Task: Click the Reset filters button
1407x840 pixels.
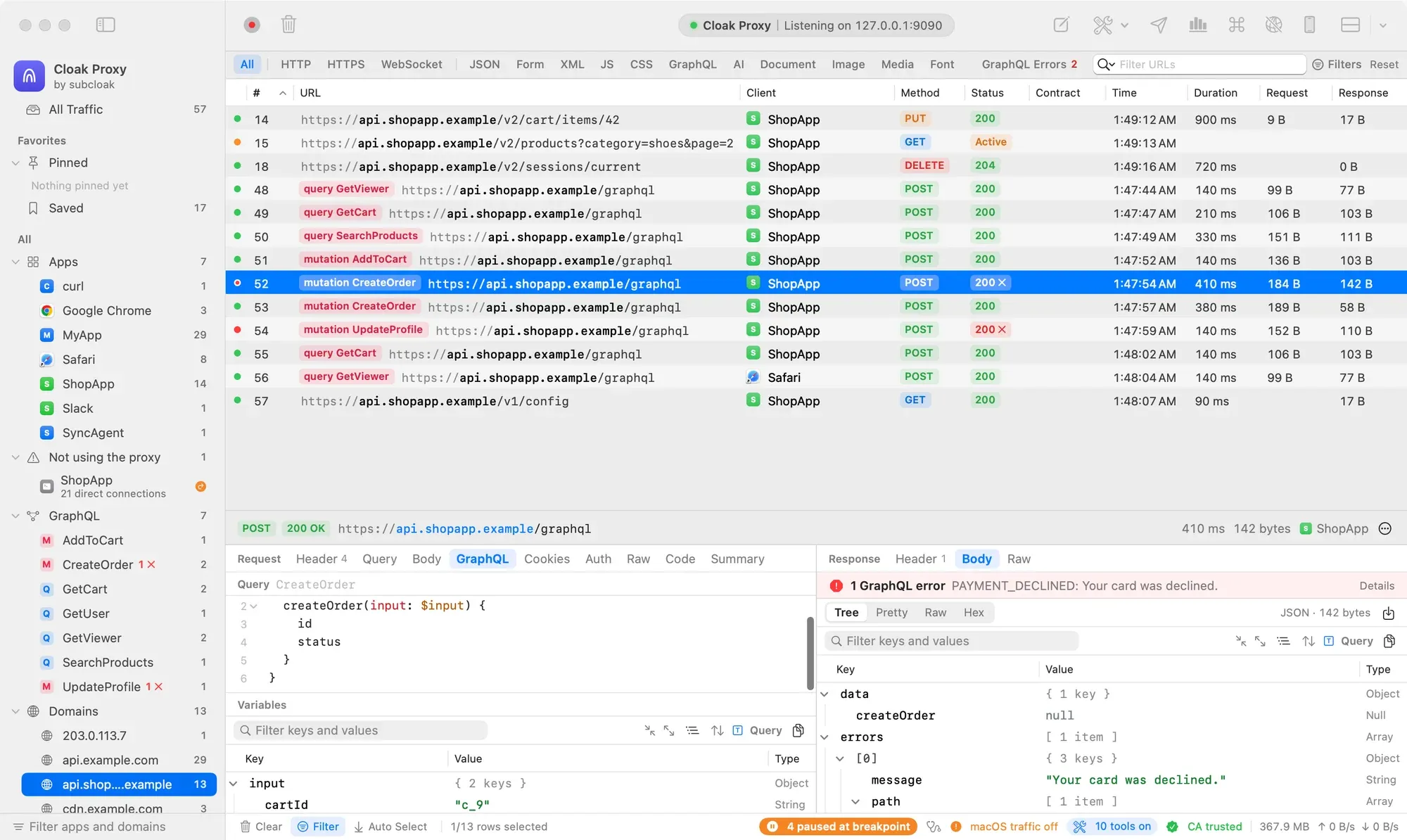Action: (x=1384, y=64)
